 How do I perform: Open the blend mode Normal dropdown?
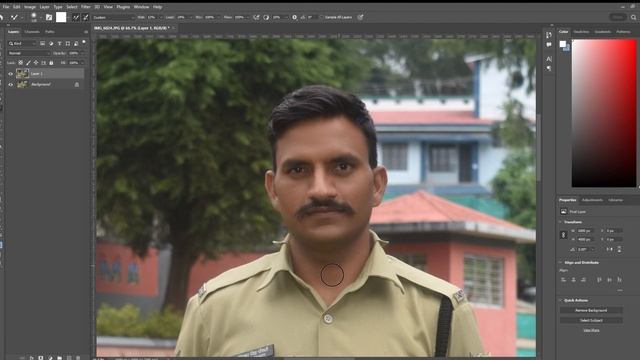coord(29,53)
